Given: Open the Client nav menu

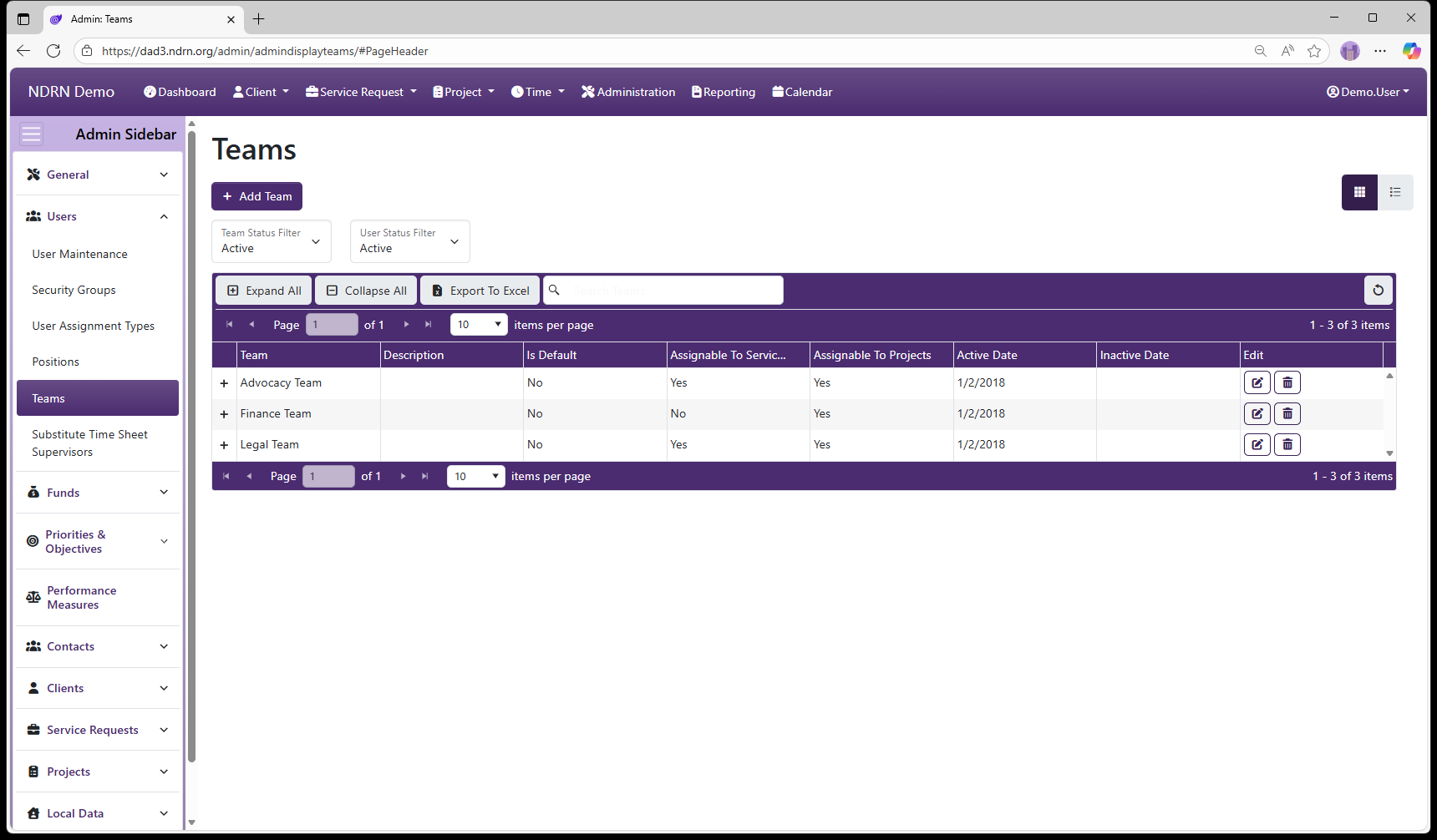Looking at the screenshot, I should point(261,92).
